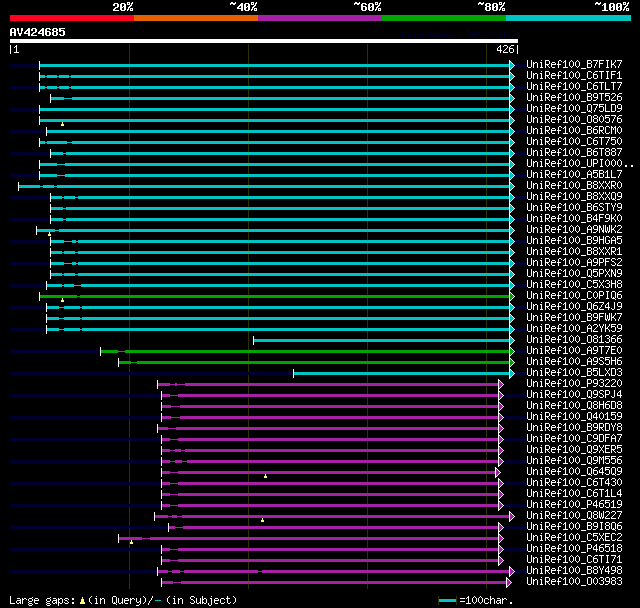This screenshot has height=608, width=640.
Task: Select the UniRef100_B9I8Q6 label
Action: [x=574, y=527]
